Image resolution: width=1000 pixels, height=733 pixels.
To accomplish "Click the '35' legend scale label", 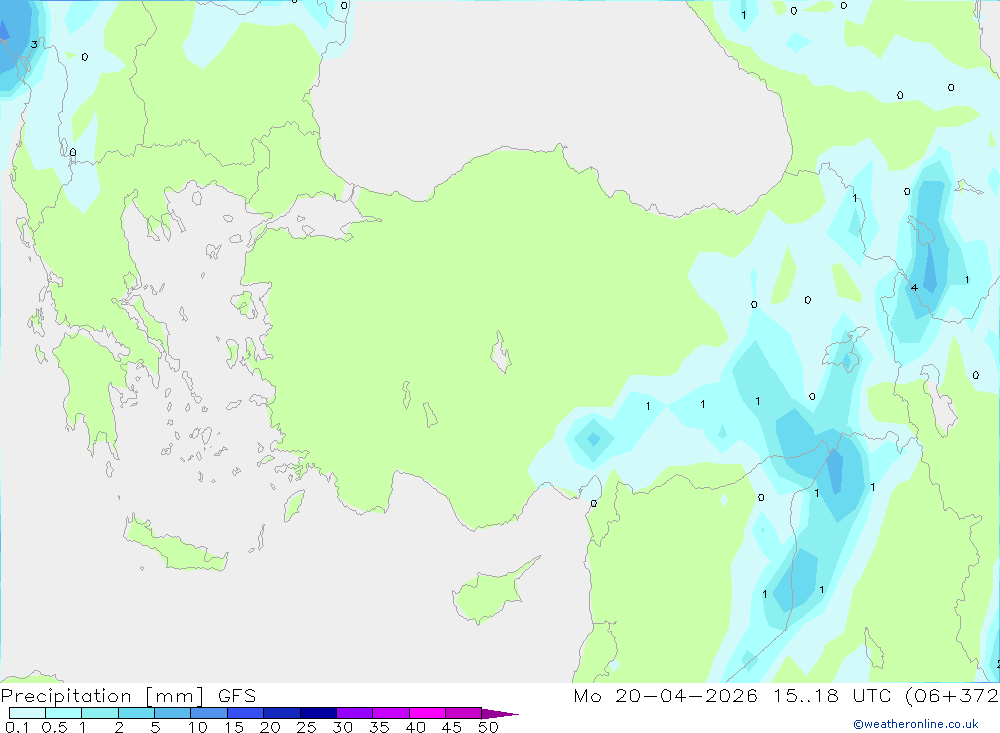I will (x=379, y=727).
